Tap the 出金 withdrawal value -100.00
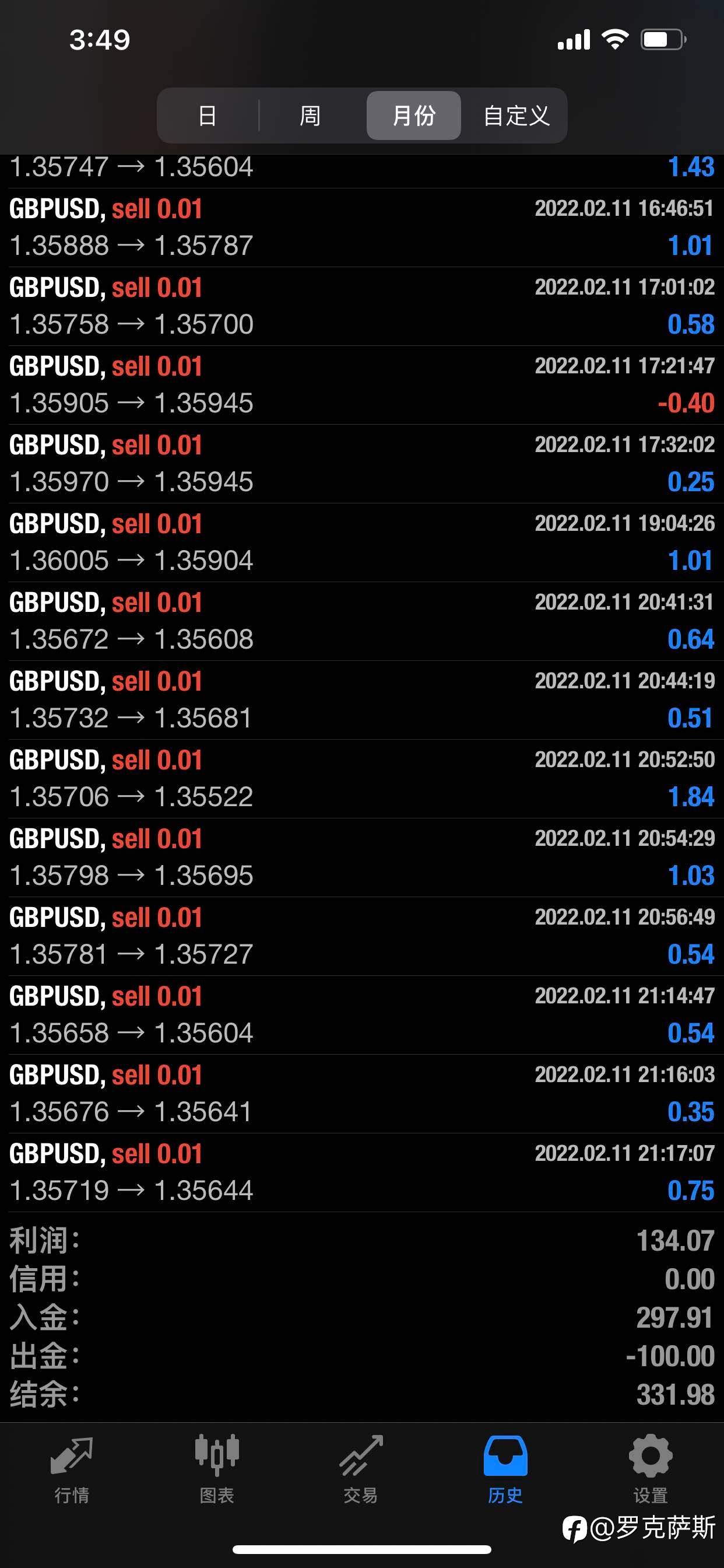Image resolution: width=724 pixels, height=1568 pixels. coord(670,1356)
